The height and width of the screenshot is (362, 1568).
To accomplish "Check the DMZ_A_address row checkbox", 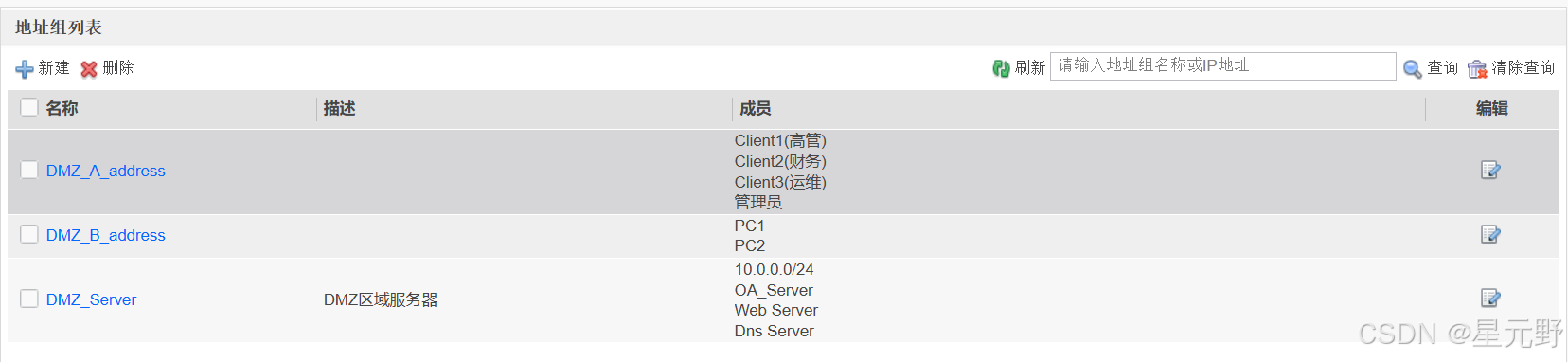I will pos(29,170).
